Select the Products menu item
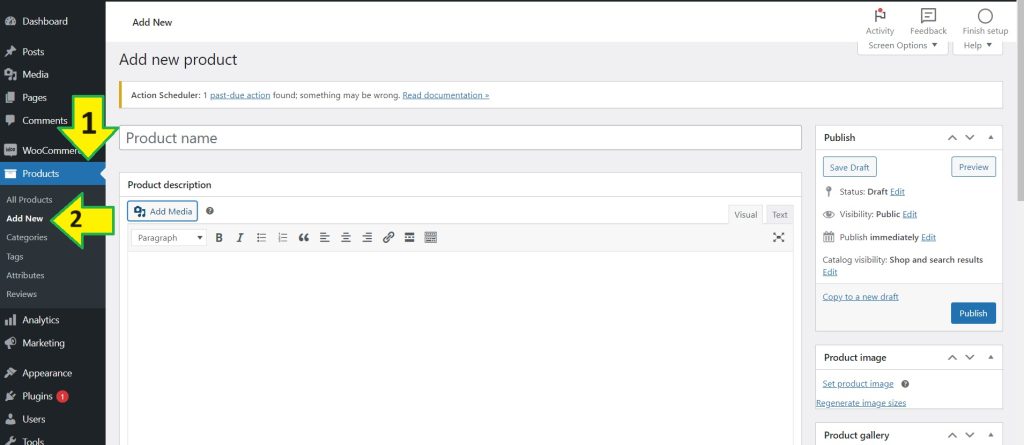This screenshot has height=445, width=1024. coord(52,173)
